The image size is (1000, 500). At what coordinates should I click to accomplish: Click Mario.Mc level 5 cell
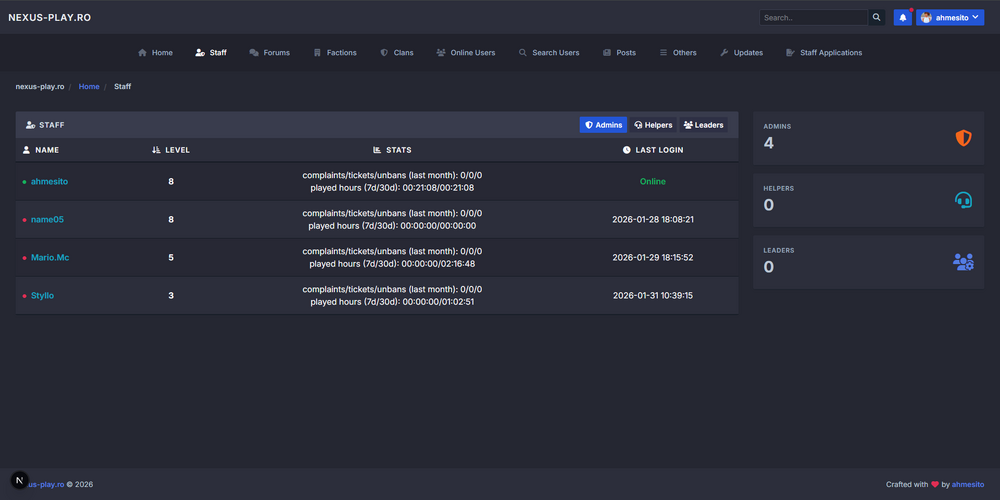click(171, 258)
